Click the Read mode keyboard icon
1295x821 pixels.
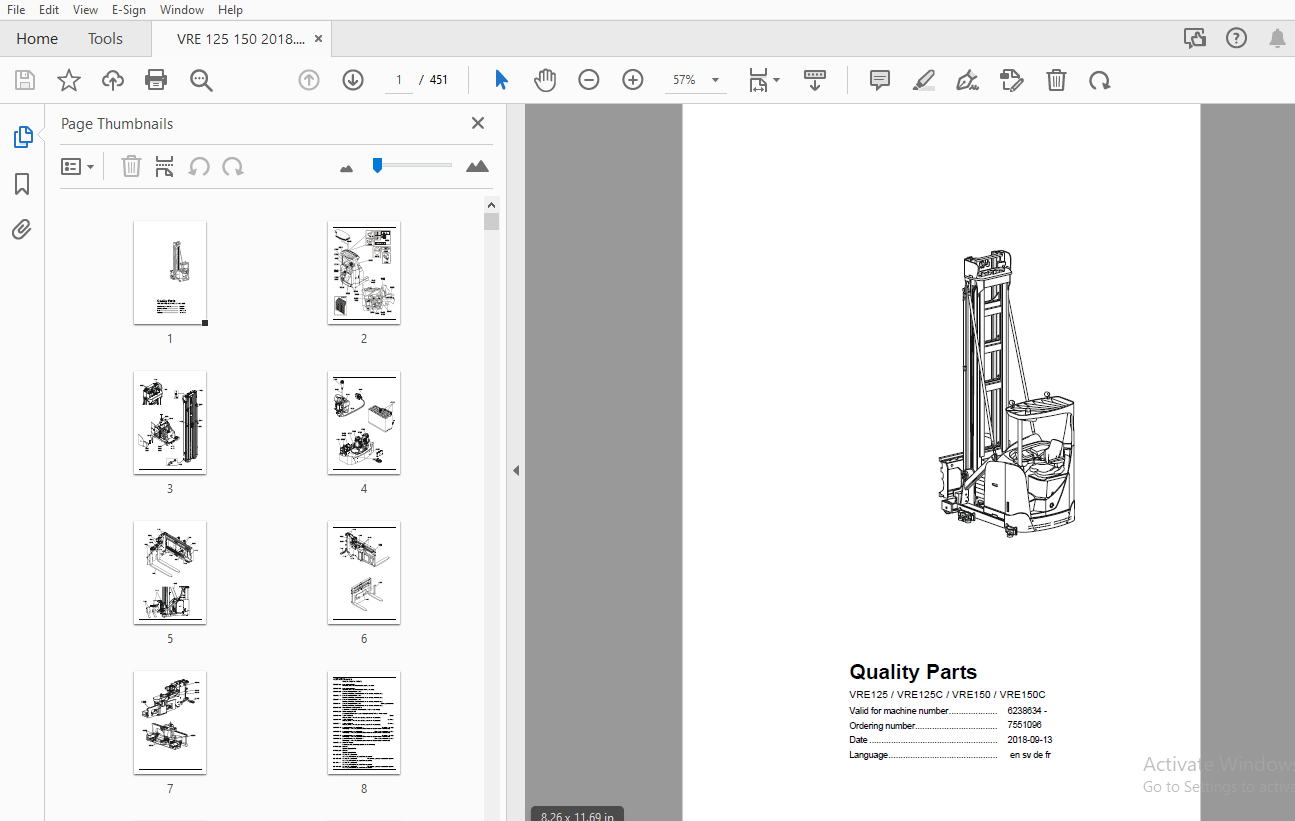[815, 80]
